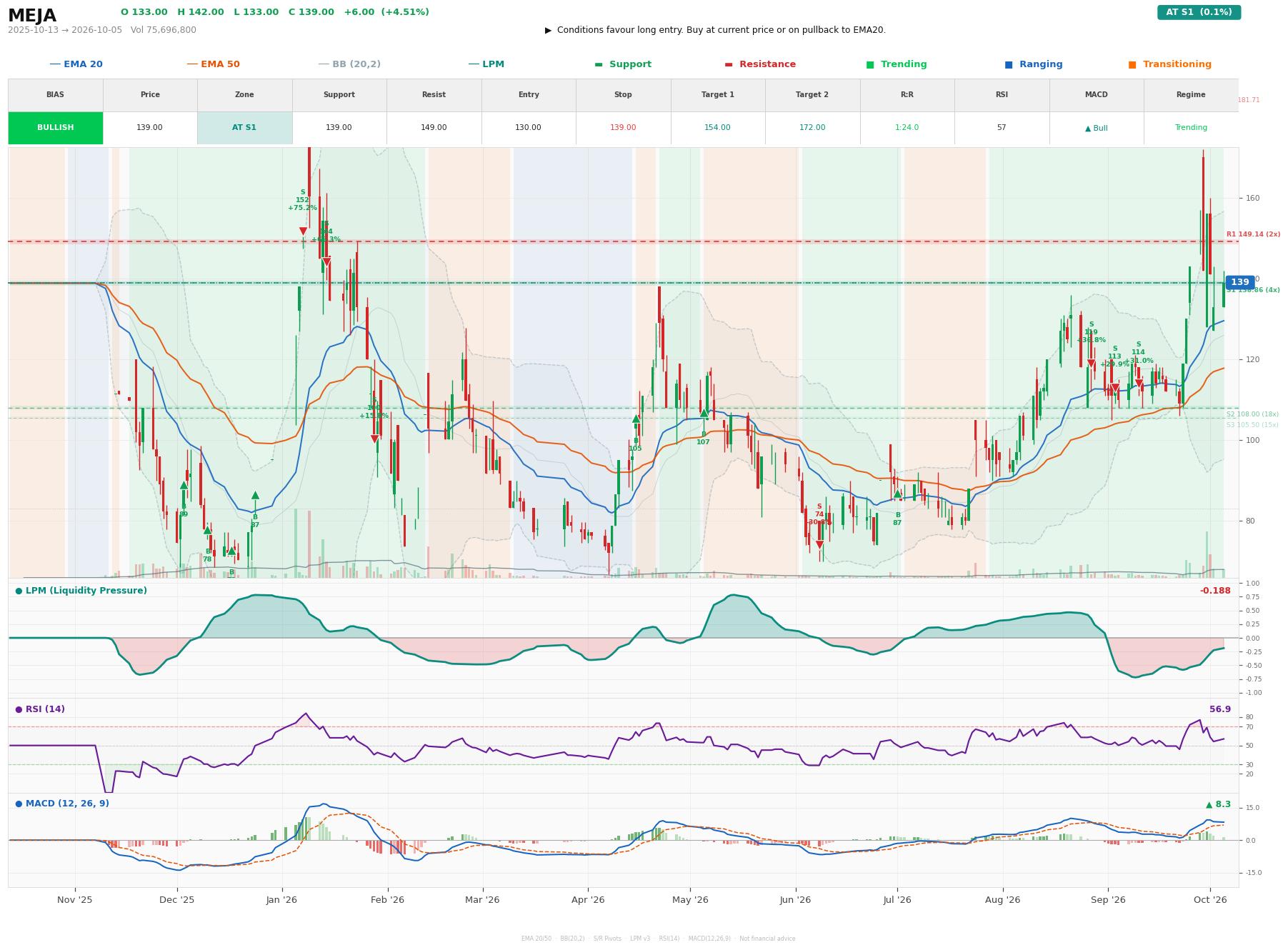
Task: Click the Entry value 130.00
Action: coord(529,128)
